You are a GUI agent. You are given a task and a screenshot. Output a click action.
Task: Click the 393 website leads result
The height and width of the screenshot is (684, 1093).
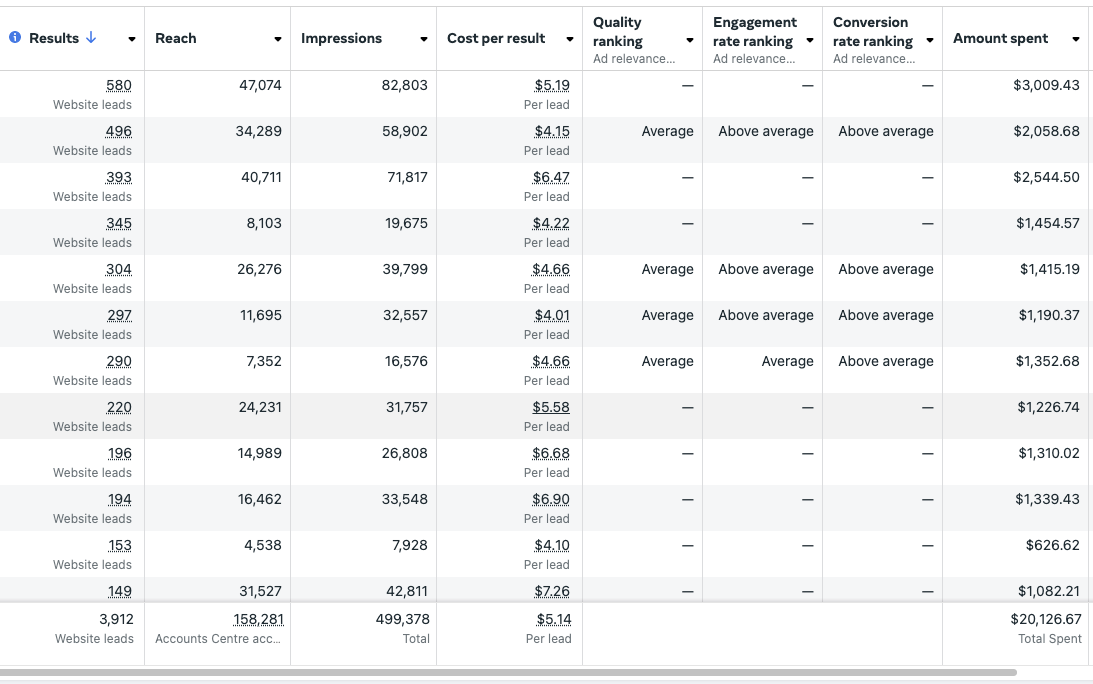[119, 177]
